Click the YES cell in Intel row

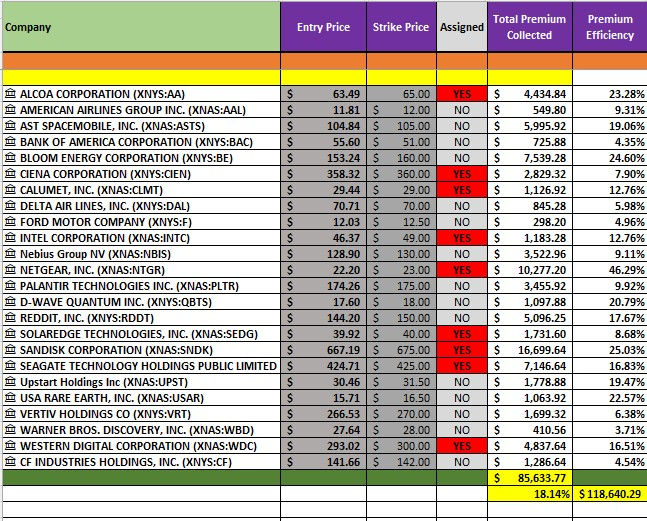click(x=462, y=238)
